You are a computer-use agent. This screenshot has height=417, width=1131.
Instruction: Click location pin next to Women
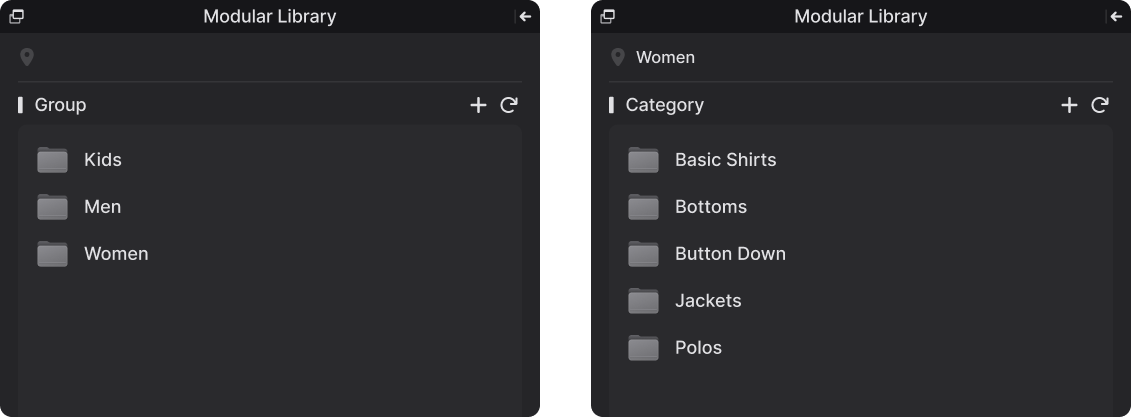tap(618, 57)
